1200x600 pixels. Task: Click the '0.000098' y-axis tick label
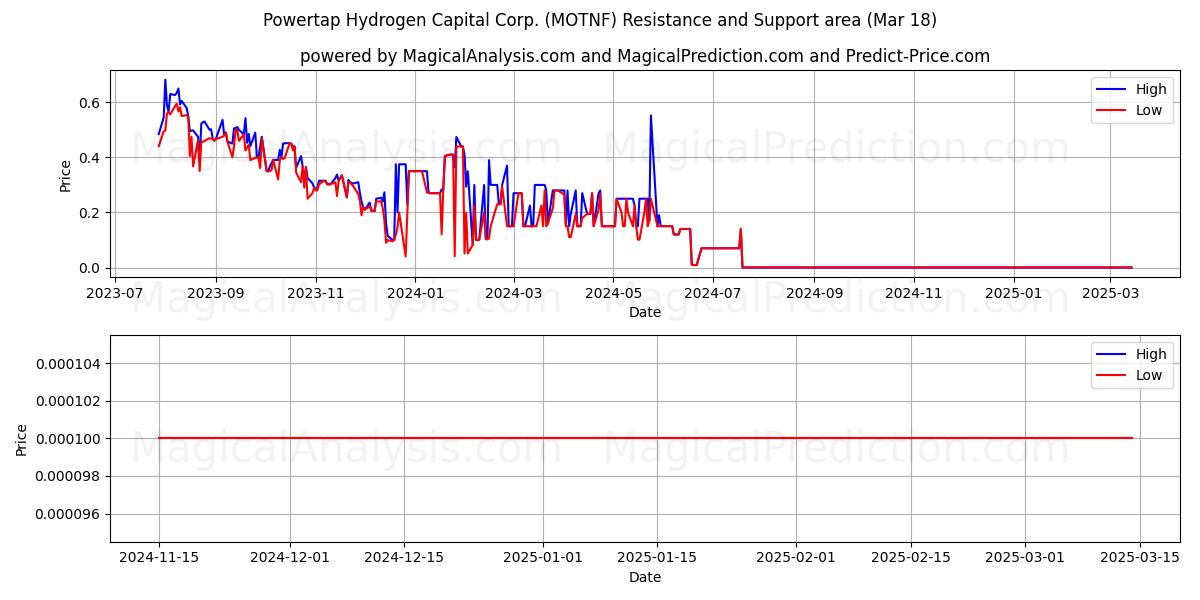point(70,476)
